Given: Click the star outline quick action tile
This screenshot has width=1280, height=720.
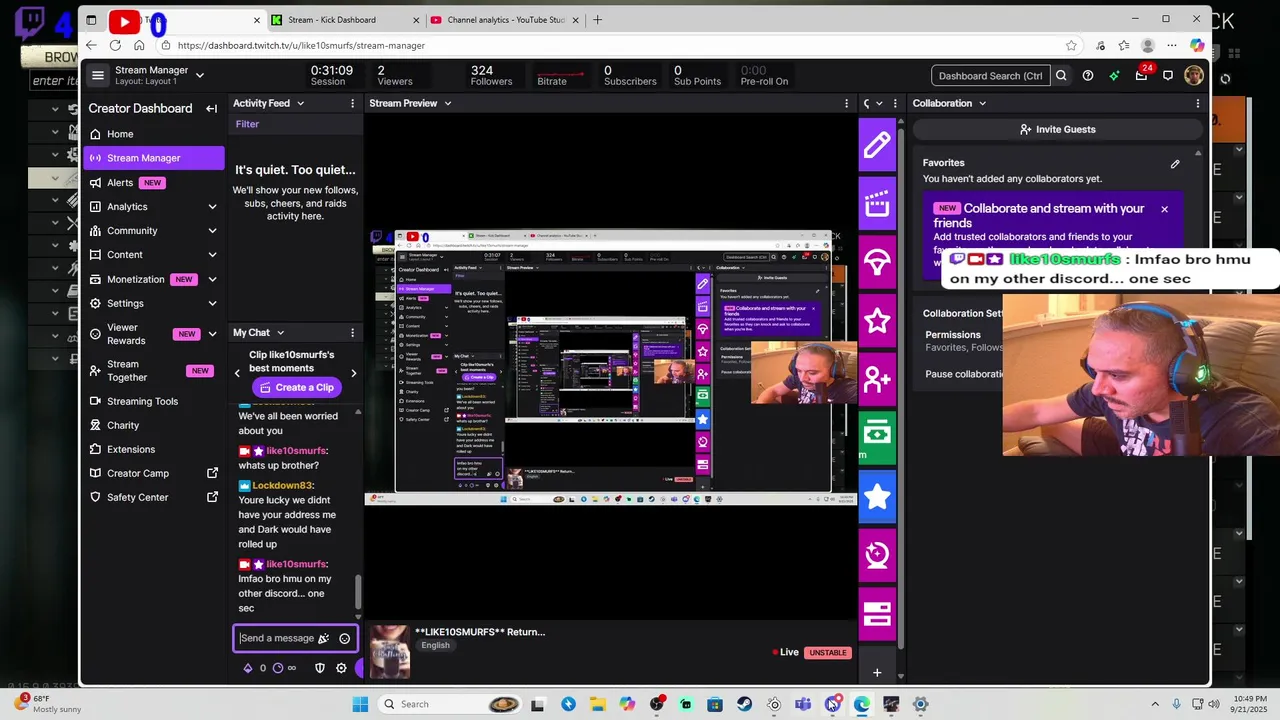Looking at the screenshot, I should coord(877,321).
